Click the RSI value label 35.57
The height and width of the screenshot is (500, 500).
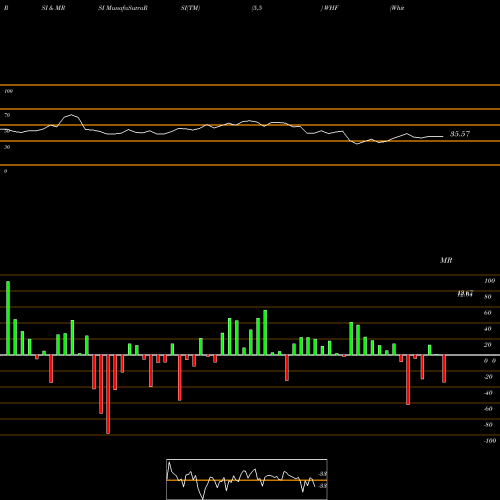tap(460, 134)
